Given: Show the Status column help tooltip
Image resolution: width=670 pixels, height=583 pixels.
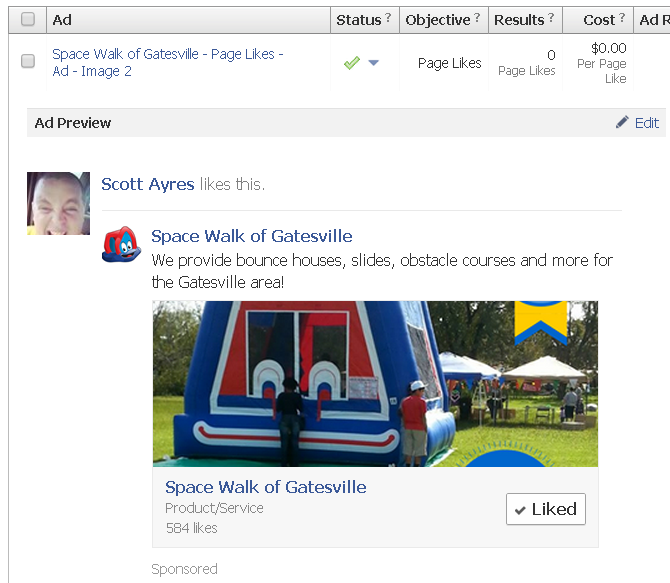Looking at the screenshot, I should point(388,17).
